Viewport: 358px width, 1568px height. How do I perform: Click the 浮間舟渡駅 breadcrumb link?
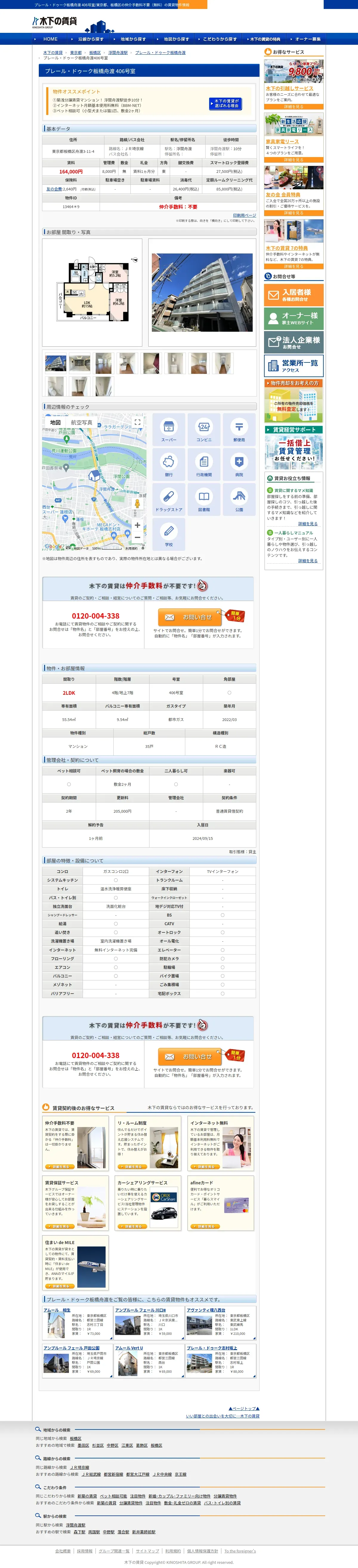(118, 53)
